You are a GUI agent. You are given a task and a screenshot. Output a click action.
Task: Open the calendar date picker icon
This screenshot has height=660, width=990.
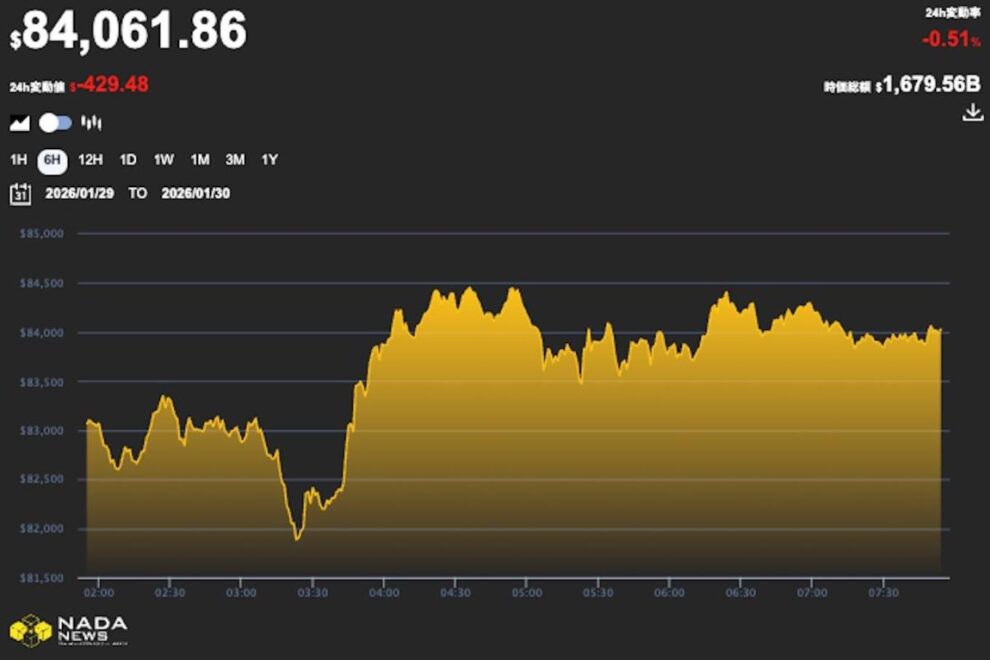20,192
